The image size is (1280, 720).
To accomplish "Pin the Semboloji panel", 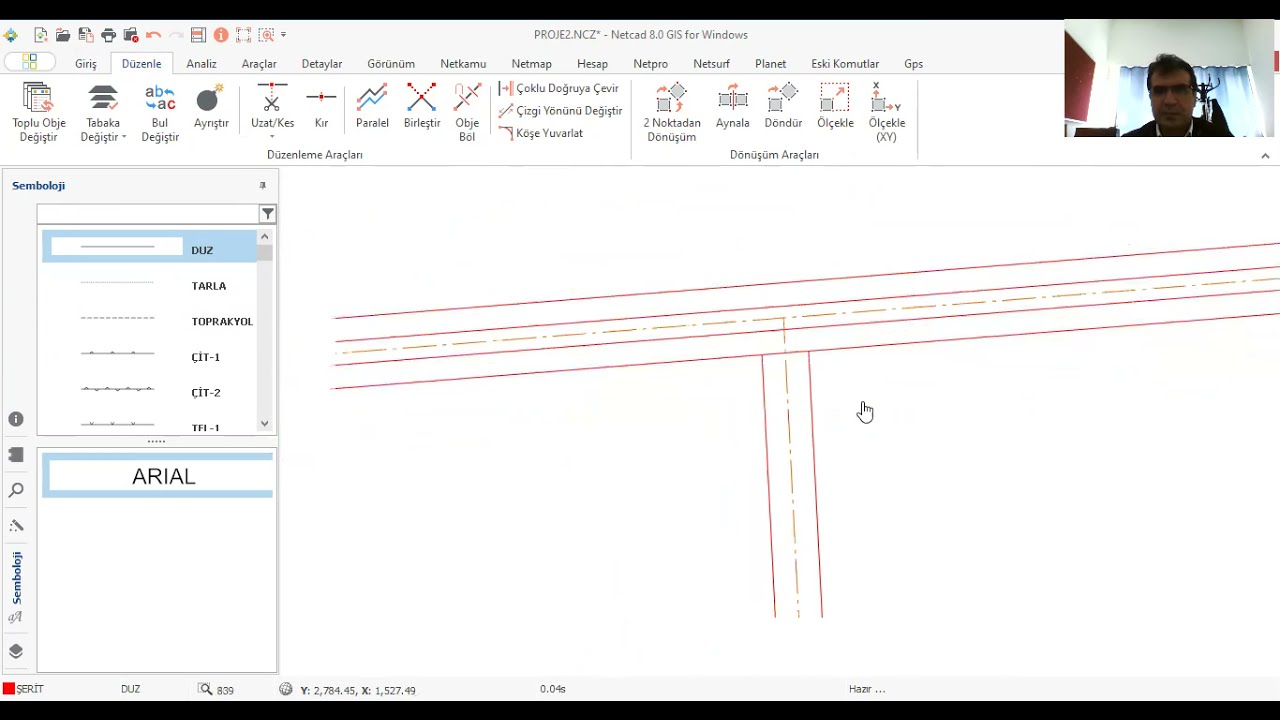I will coord(263,185).
